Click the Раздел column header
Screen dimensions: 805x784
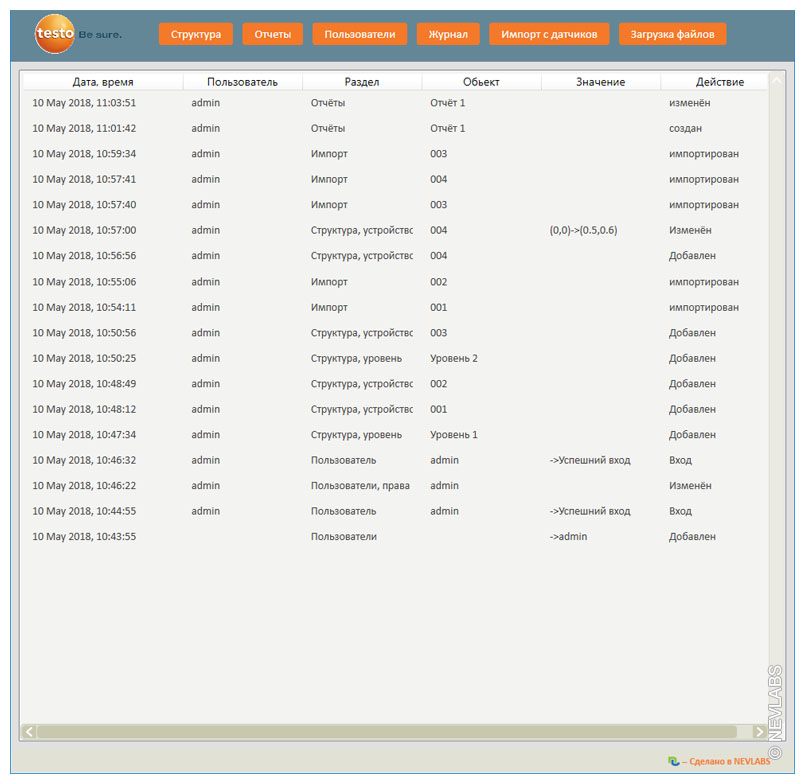[x=361, y=82]
